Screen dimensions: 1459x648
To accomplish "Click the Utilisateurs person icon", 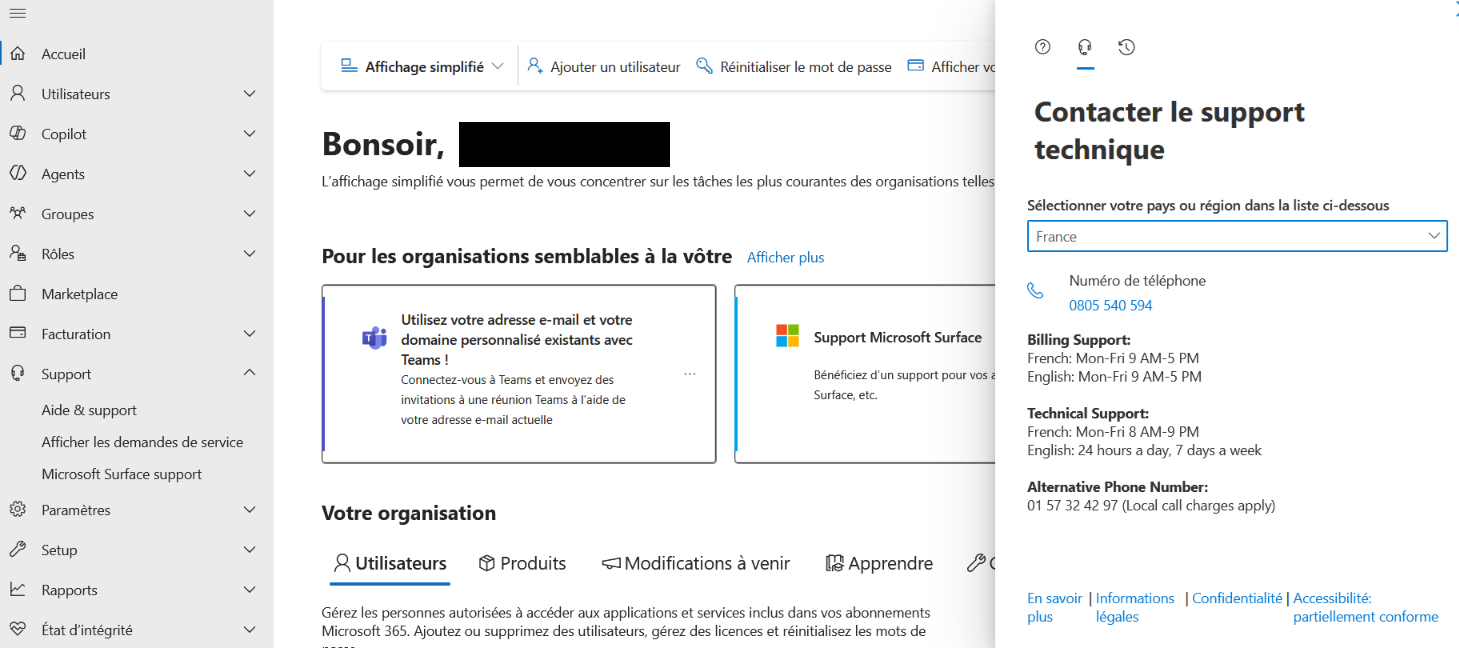I will click(17, 94).
